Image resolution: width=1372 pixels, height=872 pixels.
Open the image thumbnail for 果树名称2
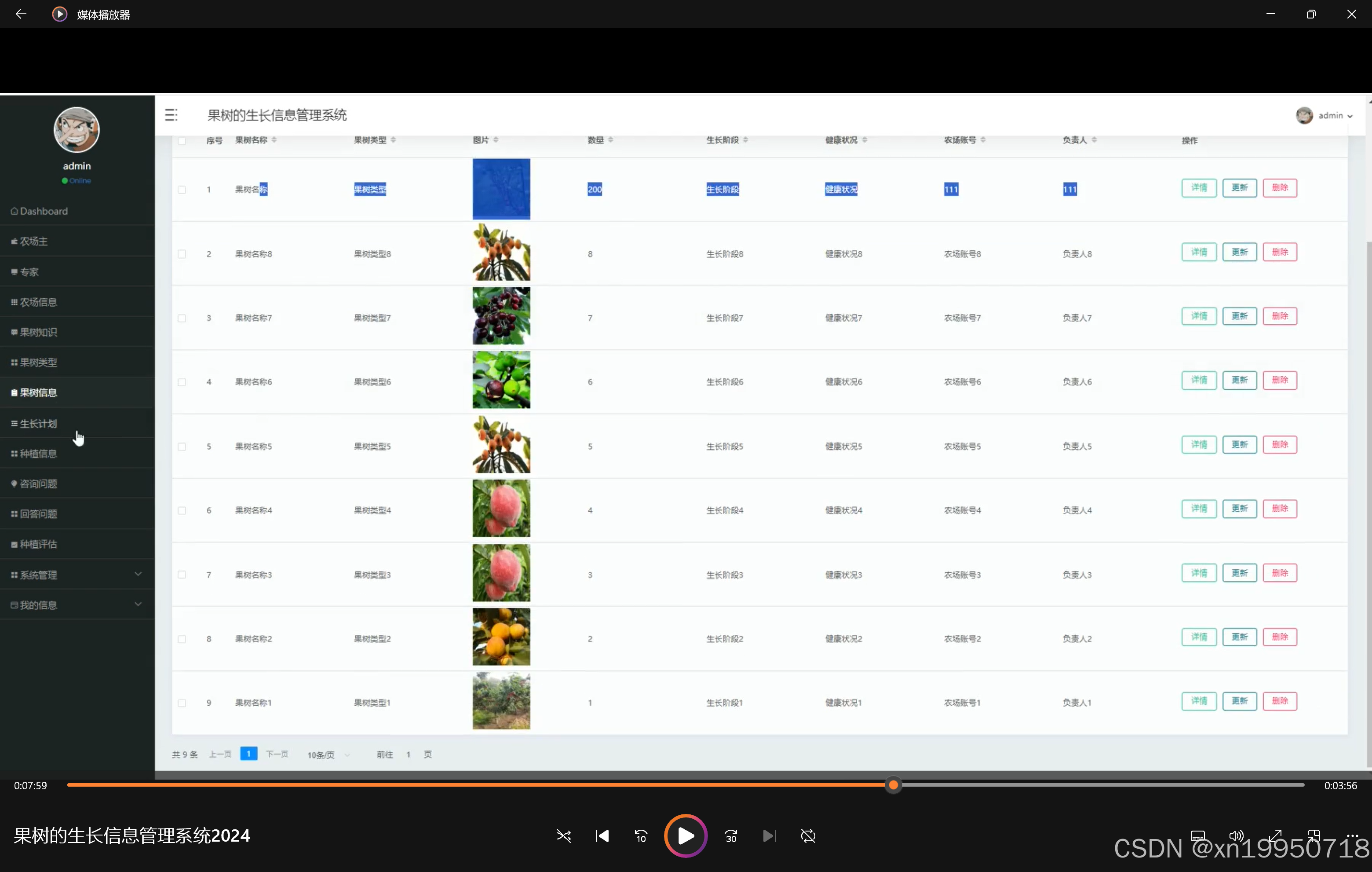click(501, 637)
